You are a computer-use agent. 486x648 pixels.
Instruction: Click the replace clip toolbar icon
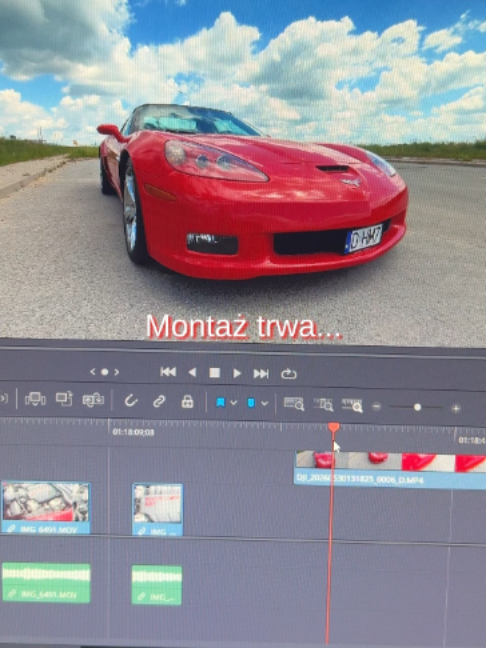tap(93, 400)
